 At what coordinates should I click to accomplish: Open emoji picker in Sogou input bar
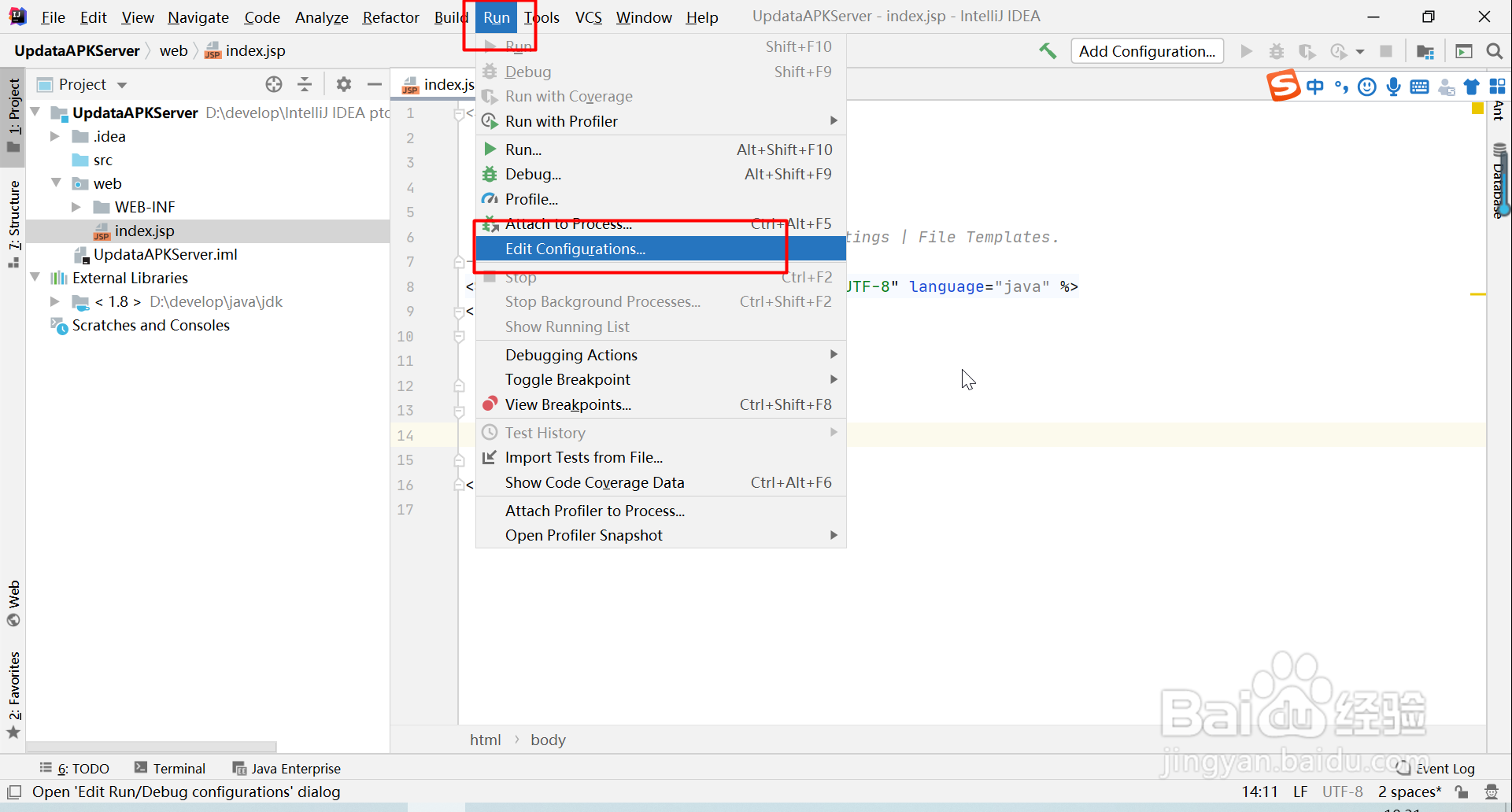[x=1367, y=87]
